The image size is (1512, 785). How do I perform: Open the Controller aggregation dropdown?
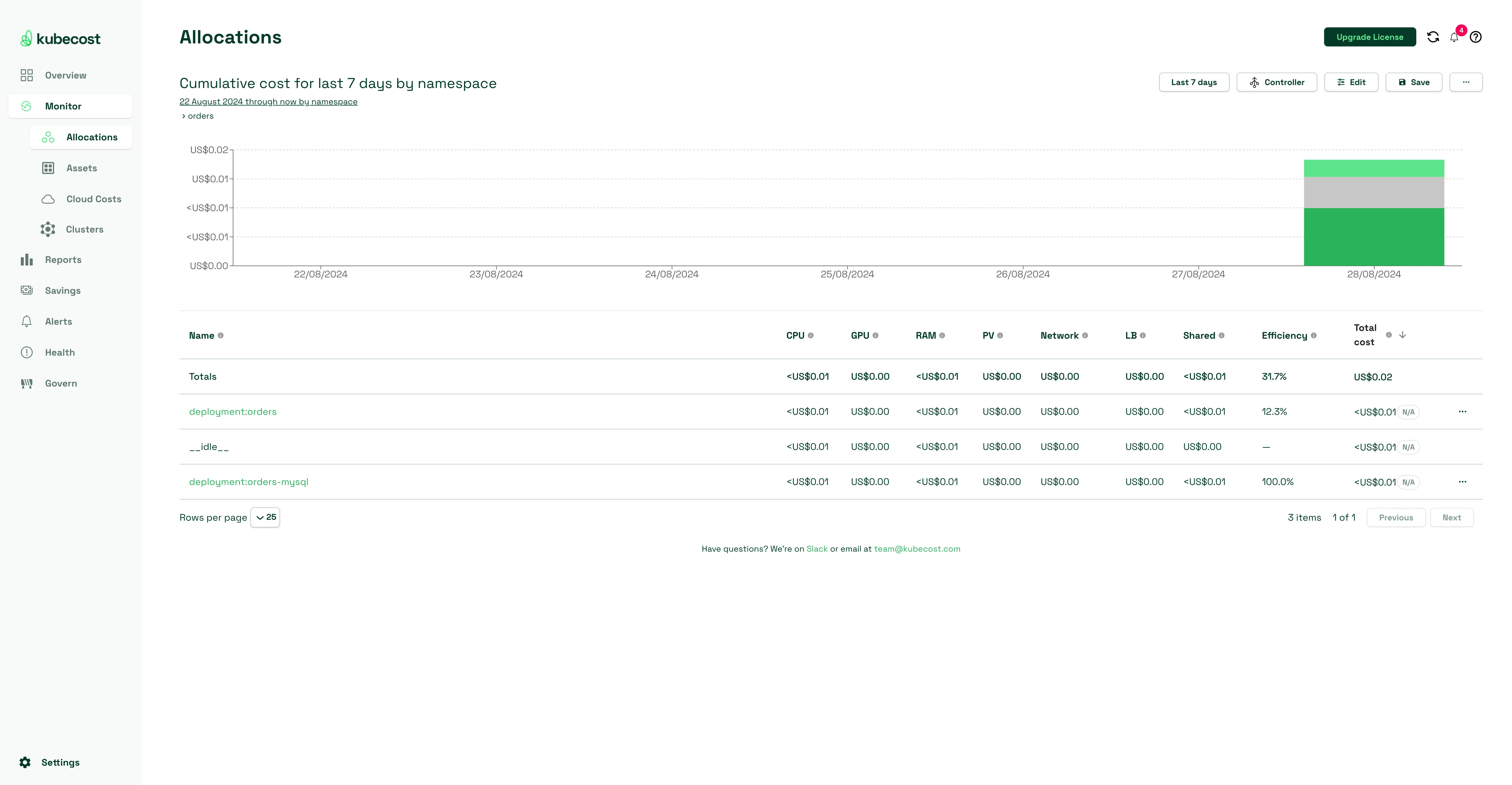pos(1277,82)
